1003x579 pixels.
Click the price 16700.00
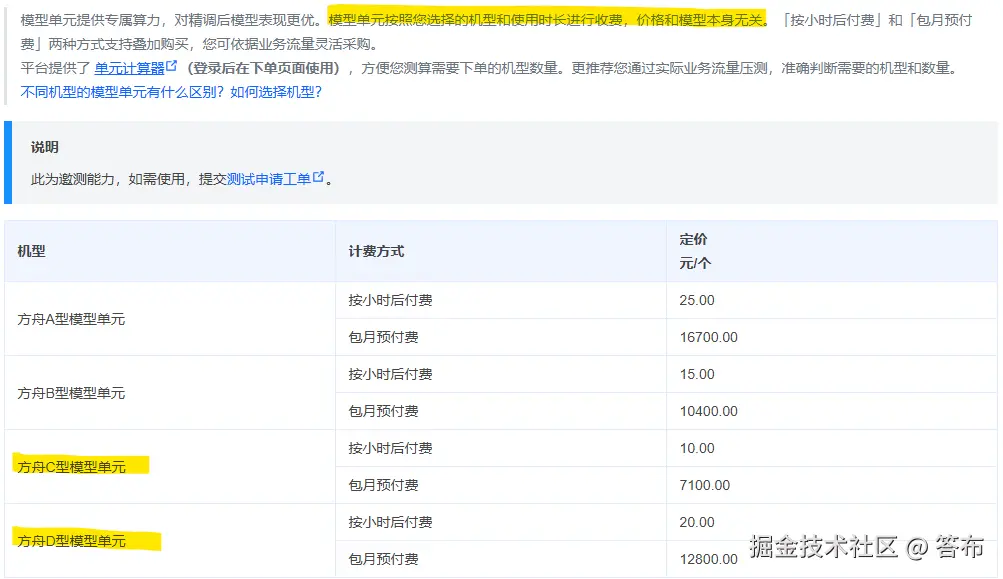[x=709, y=337]
